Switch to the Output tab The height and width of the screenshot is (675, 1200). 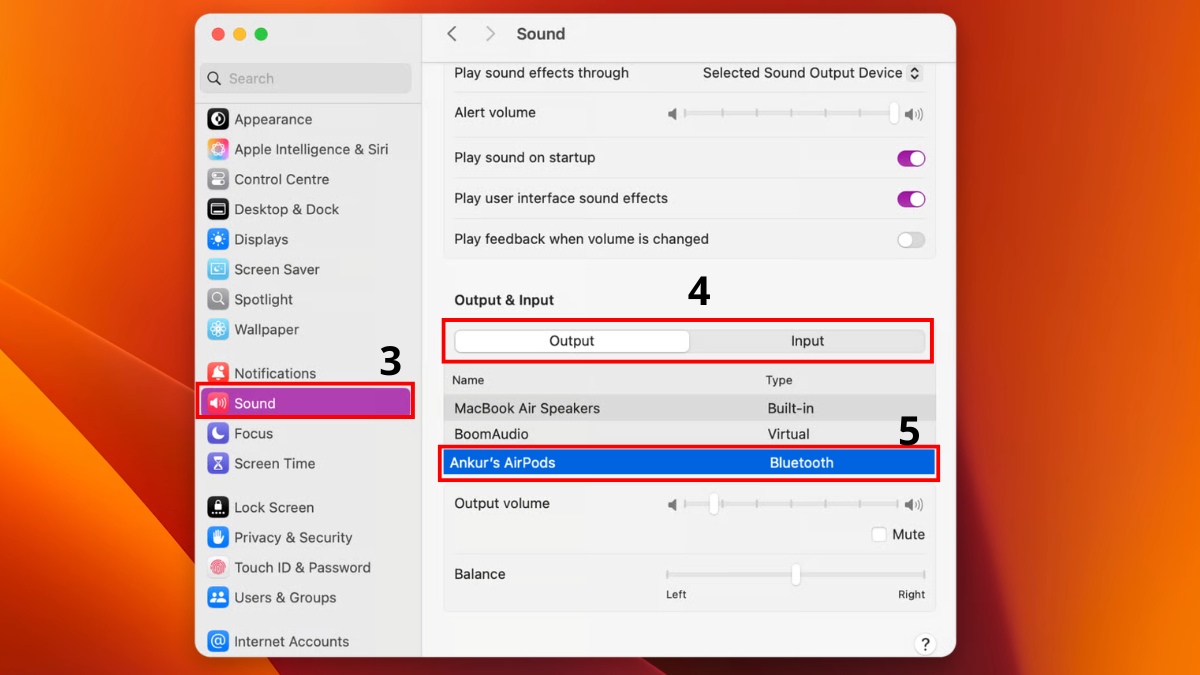tap(572, 341)
